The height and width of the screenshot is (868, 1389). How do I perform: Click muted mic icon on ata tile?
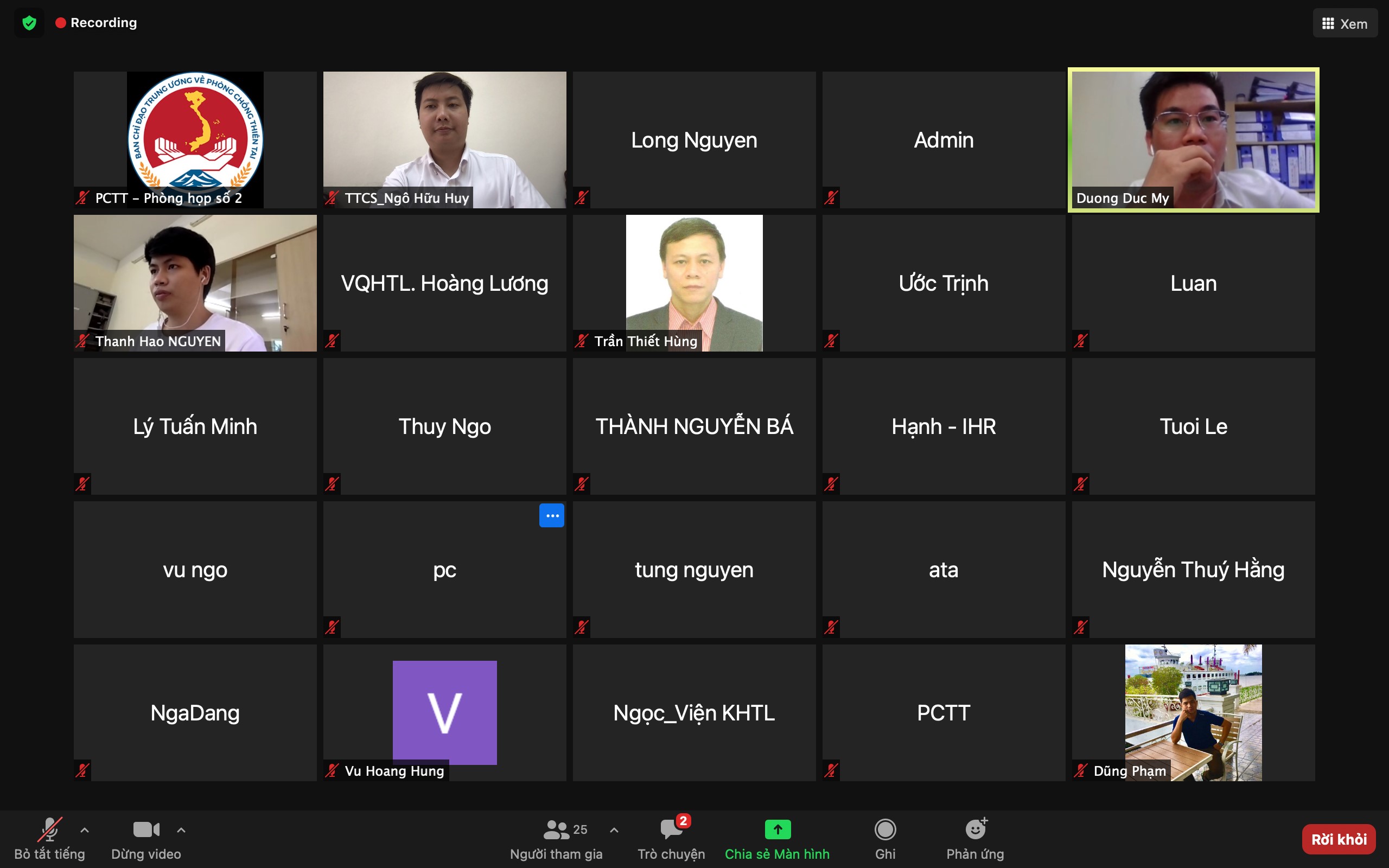(831, 627)
